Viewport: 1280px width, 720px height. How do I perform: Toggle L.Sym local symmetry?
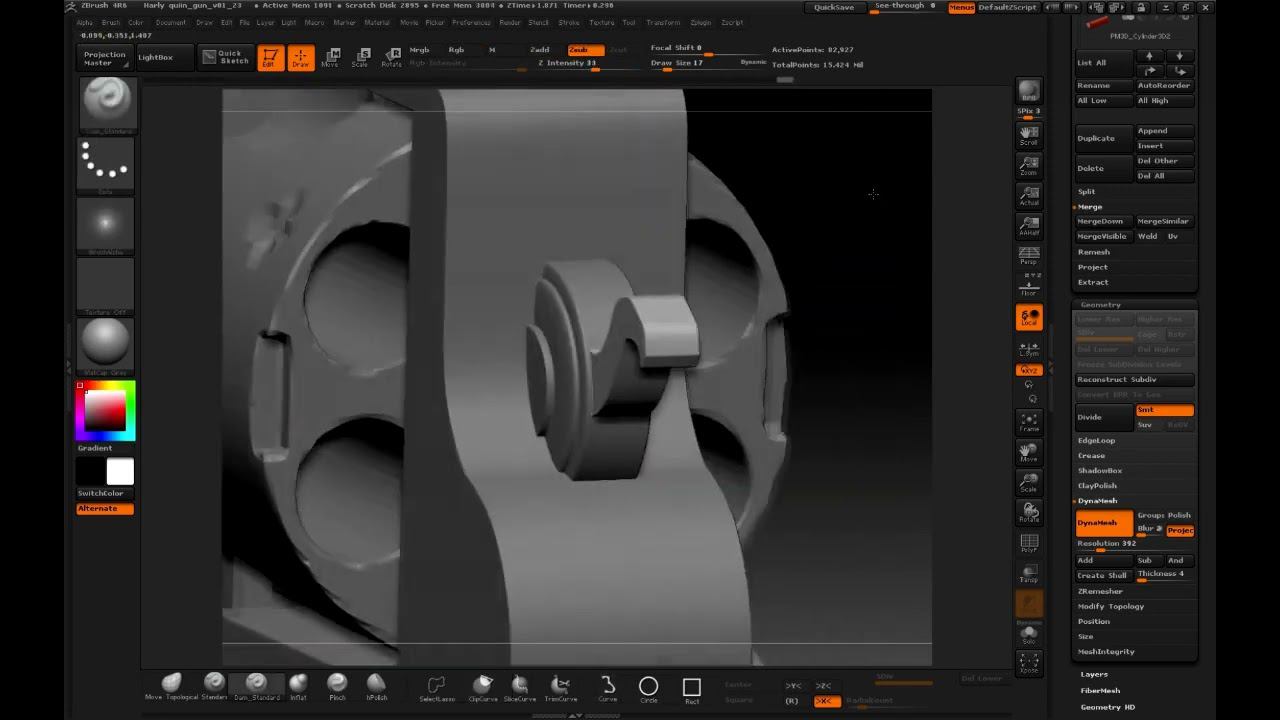click(1029, 348)
